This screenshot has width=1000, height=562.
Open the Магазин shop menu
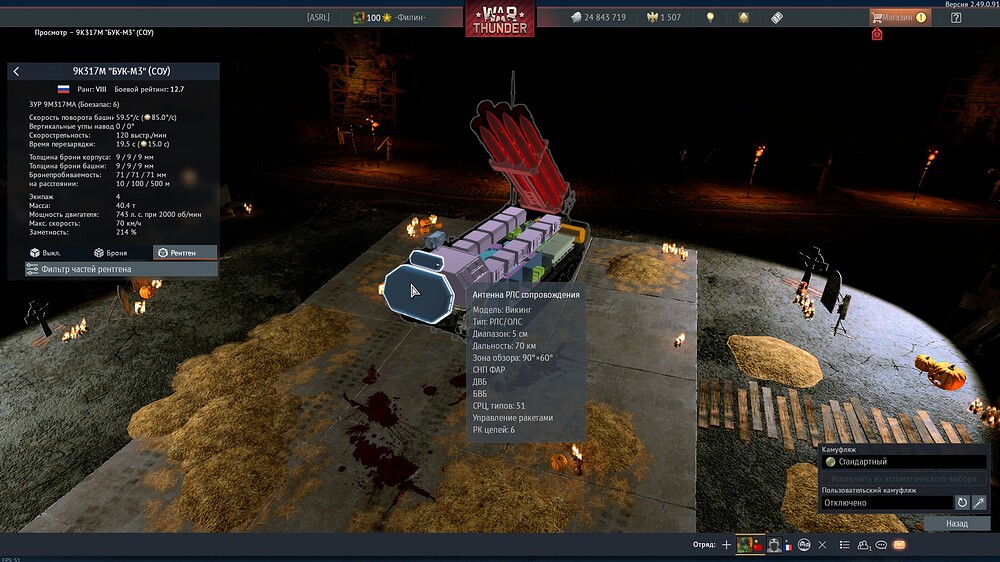tap(899, 17)
